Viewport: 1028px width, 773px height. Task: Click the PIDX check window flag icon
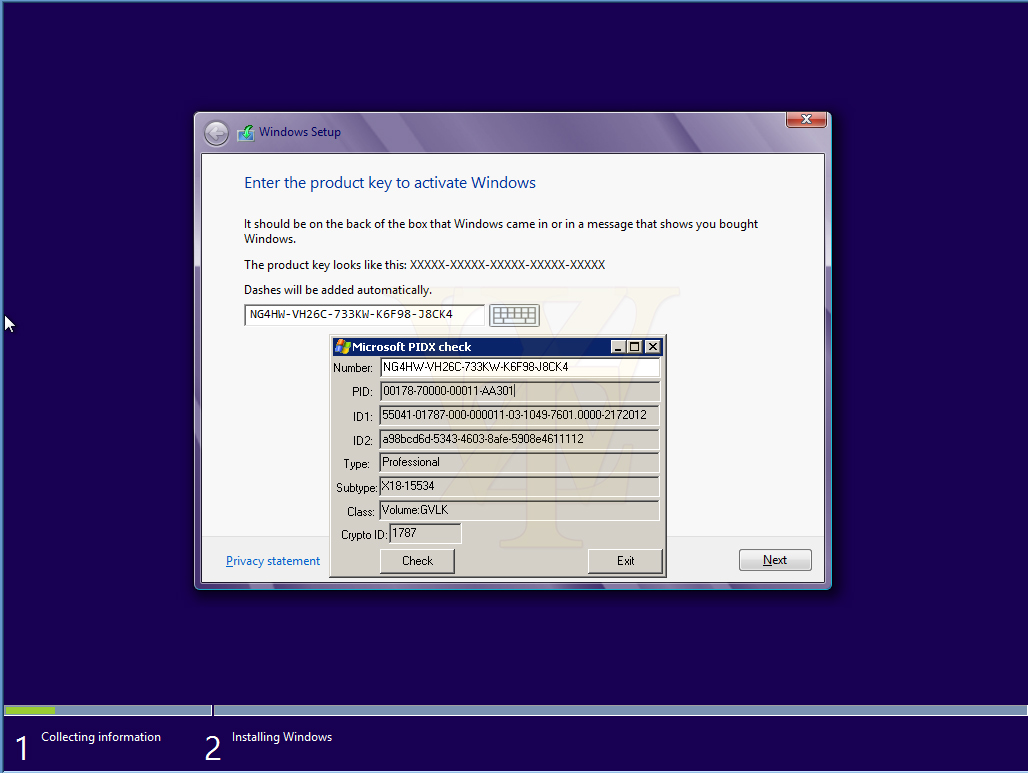342,347
